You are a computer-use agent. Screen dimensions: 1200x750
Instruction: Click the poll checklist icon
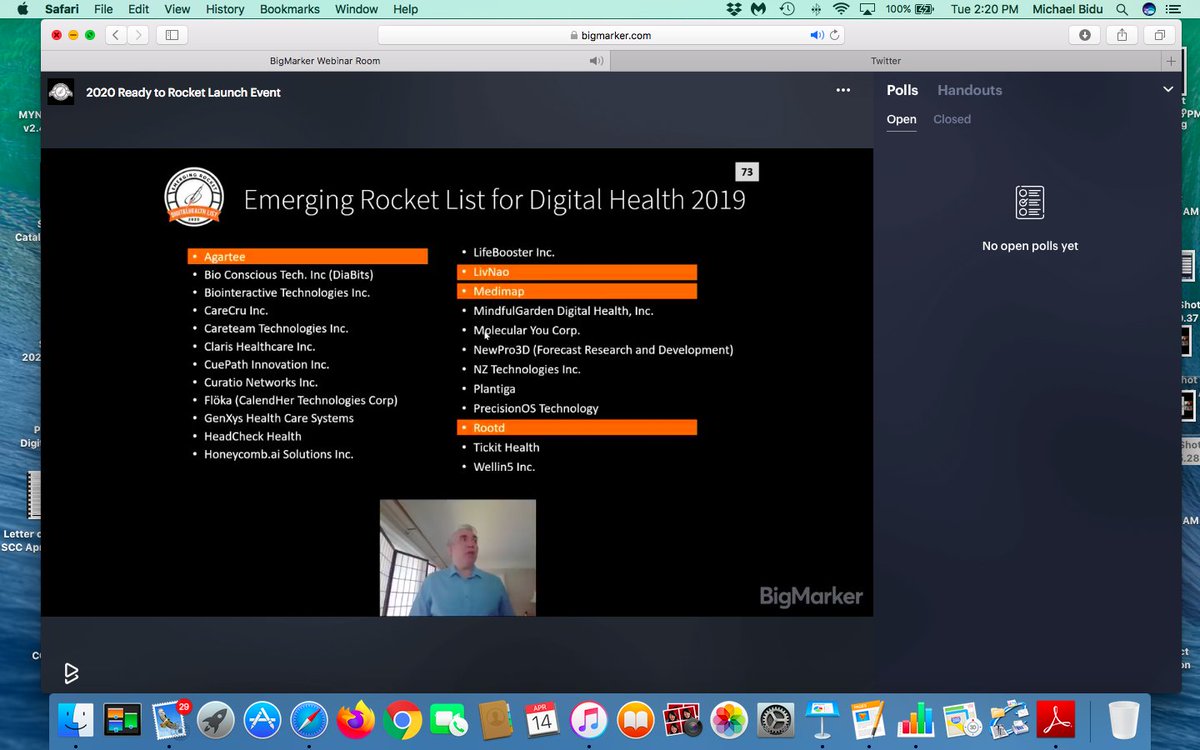(x=1030, y=202)
